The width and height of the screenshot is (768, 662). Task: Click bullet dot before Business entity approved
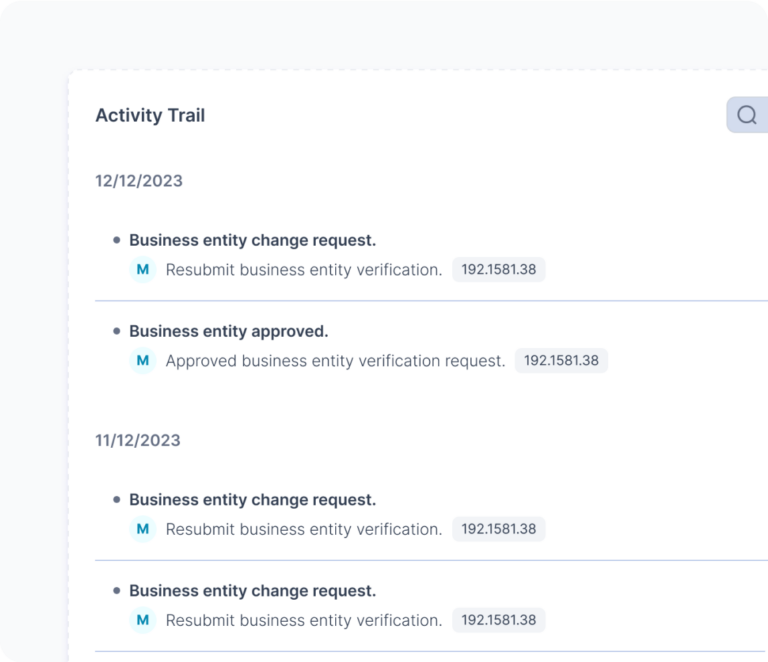click(x=117, y=331)
